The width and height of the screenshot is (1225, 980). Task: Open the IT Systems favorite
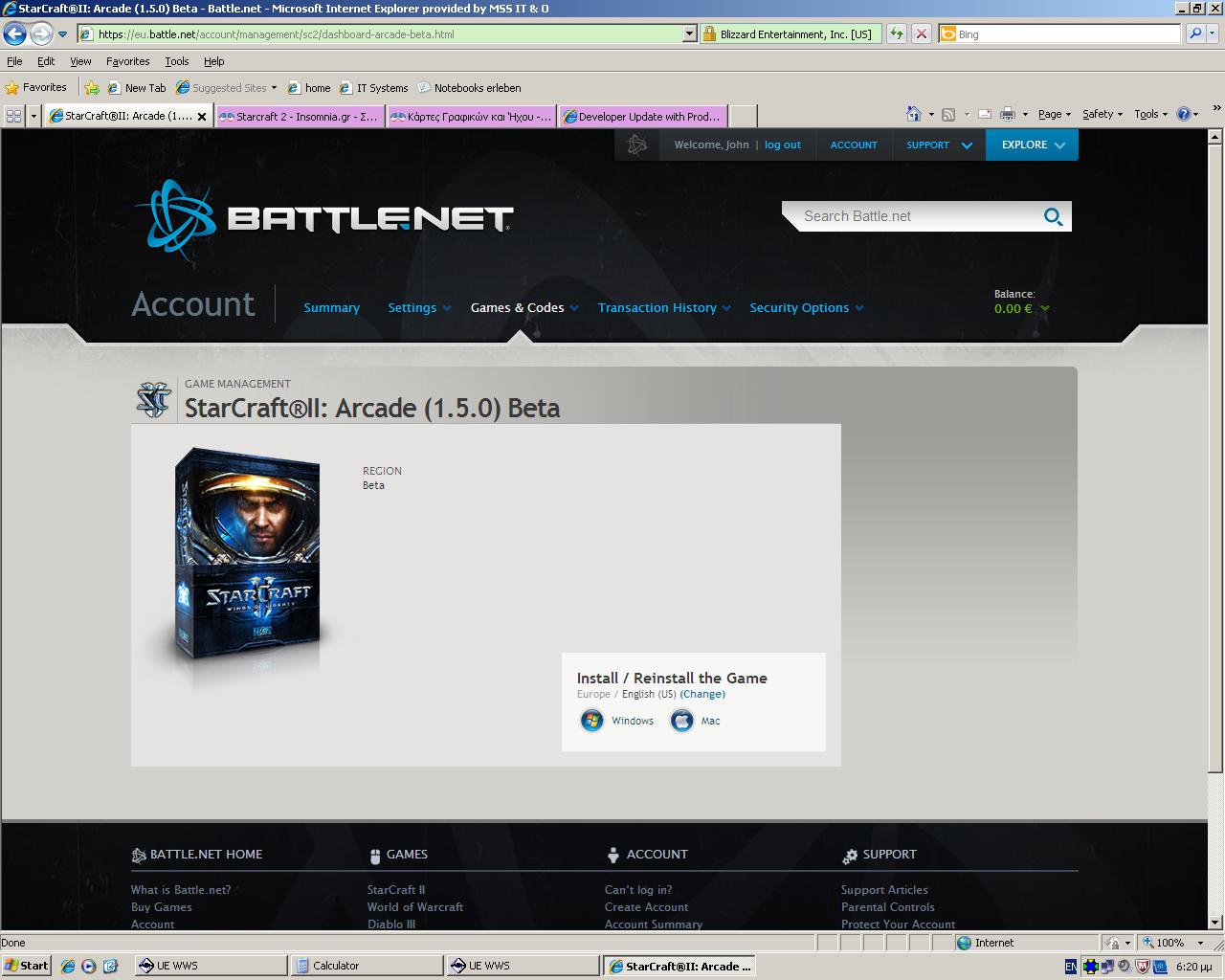(373, 87)
